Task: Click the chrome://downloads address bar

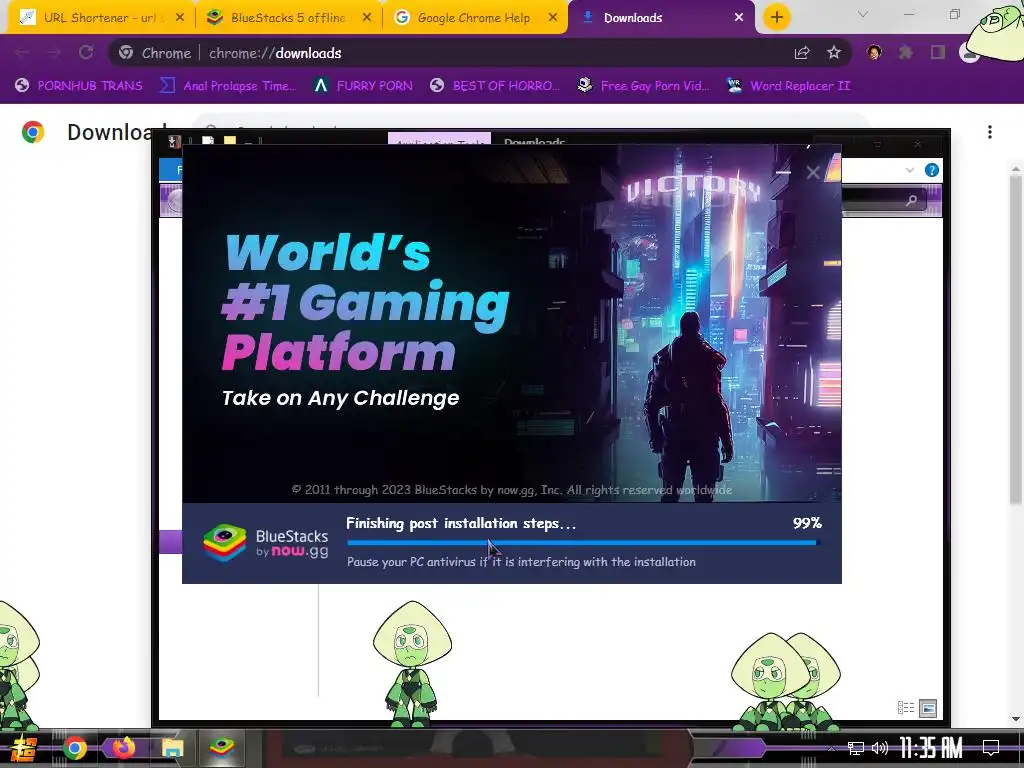Action: click(480, 53)
